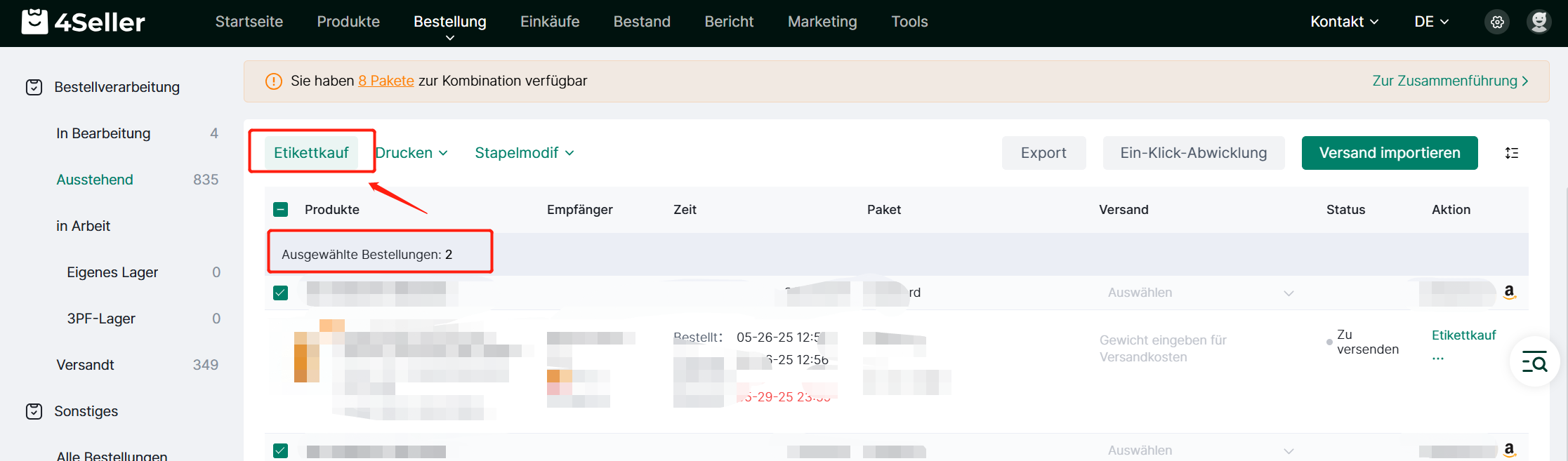Click the list density settings icon
This screenshot has height=461, width=1568.
pyautogui.click(x=1512, y=153)
